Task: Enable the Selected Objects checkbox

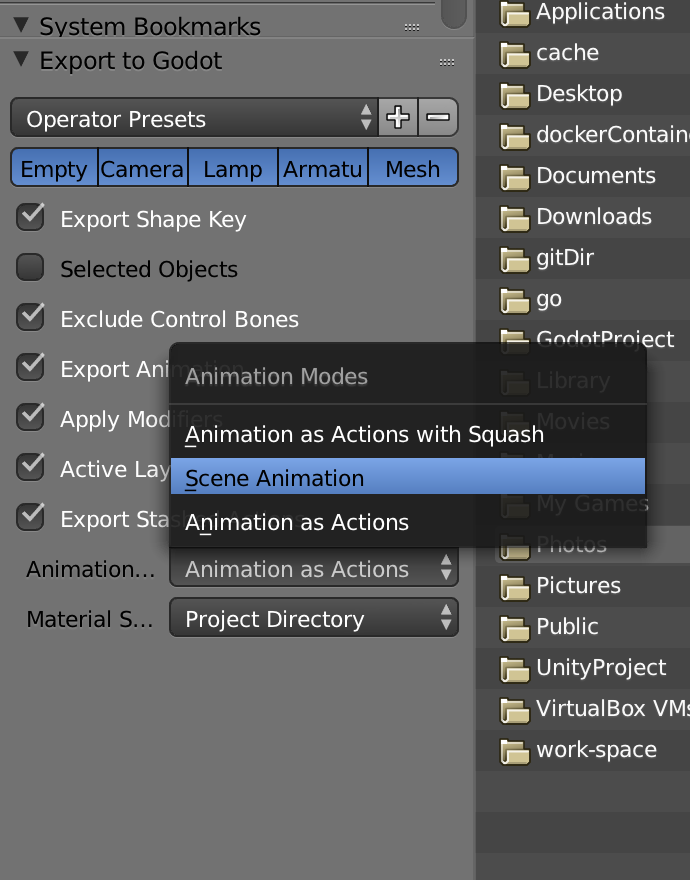Action: pos(29,268)
